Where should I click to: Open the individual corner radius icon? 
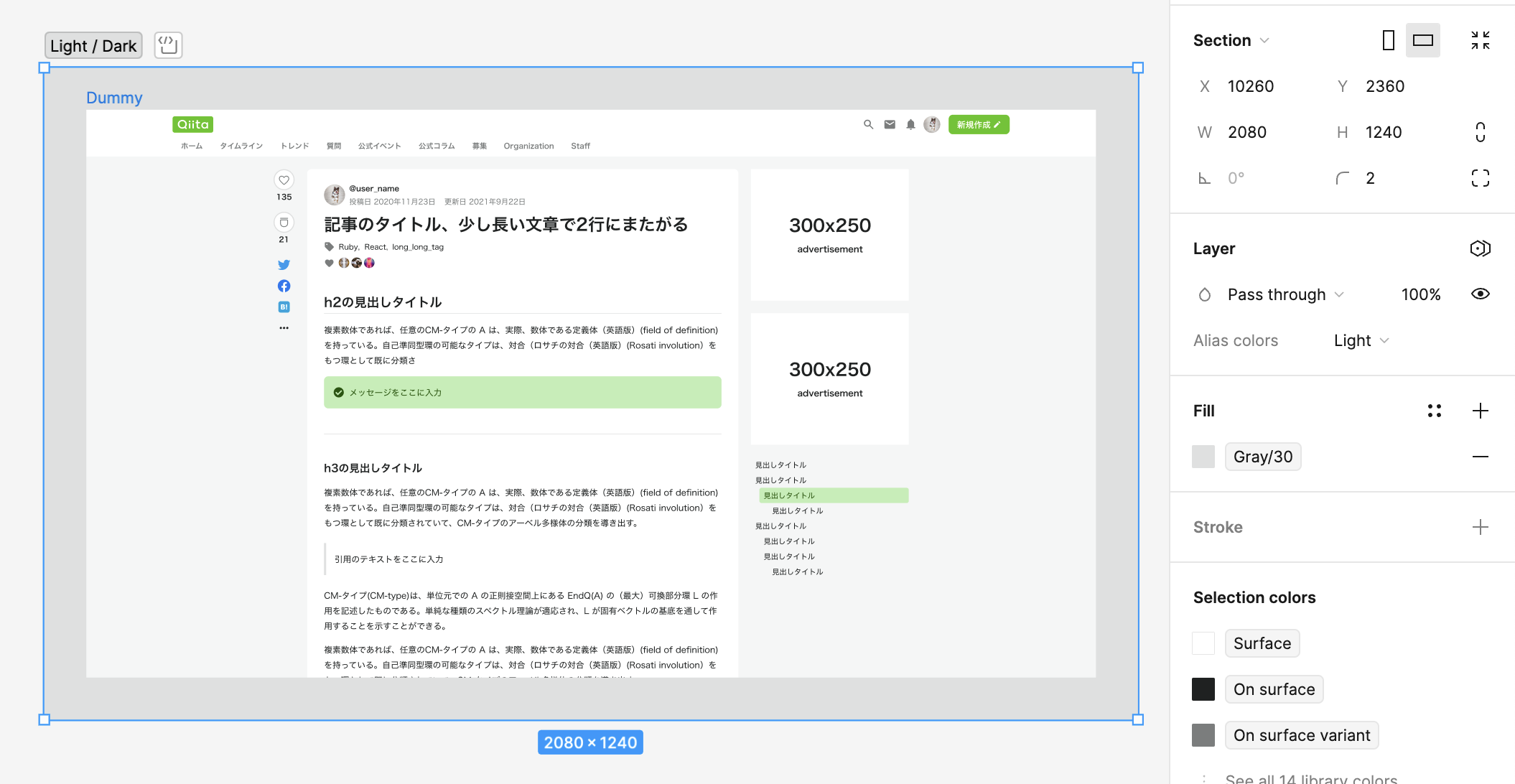[x=1480, y=178]
